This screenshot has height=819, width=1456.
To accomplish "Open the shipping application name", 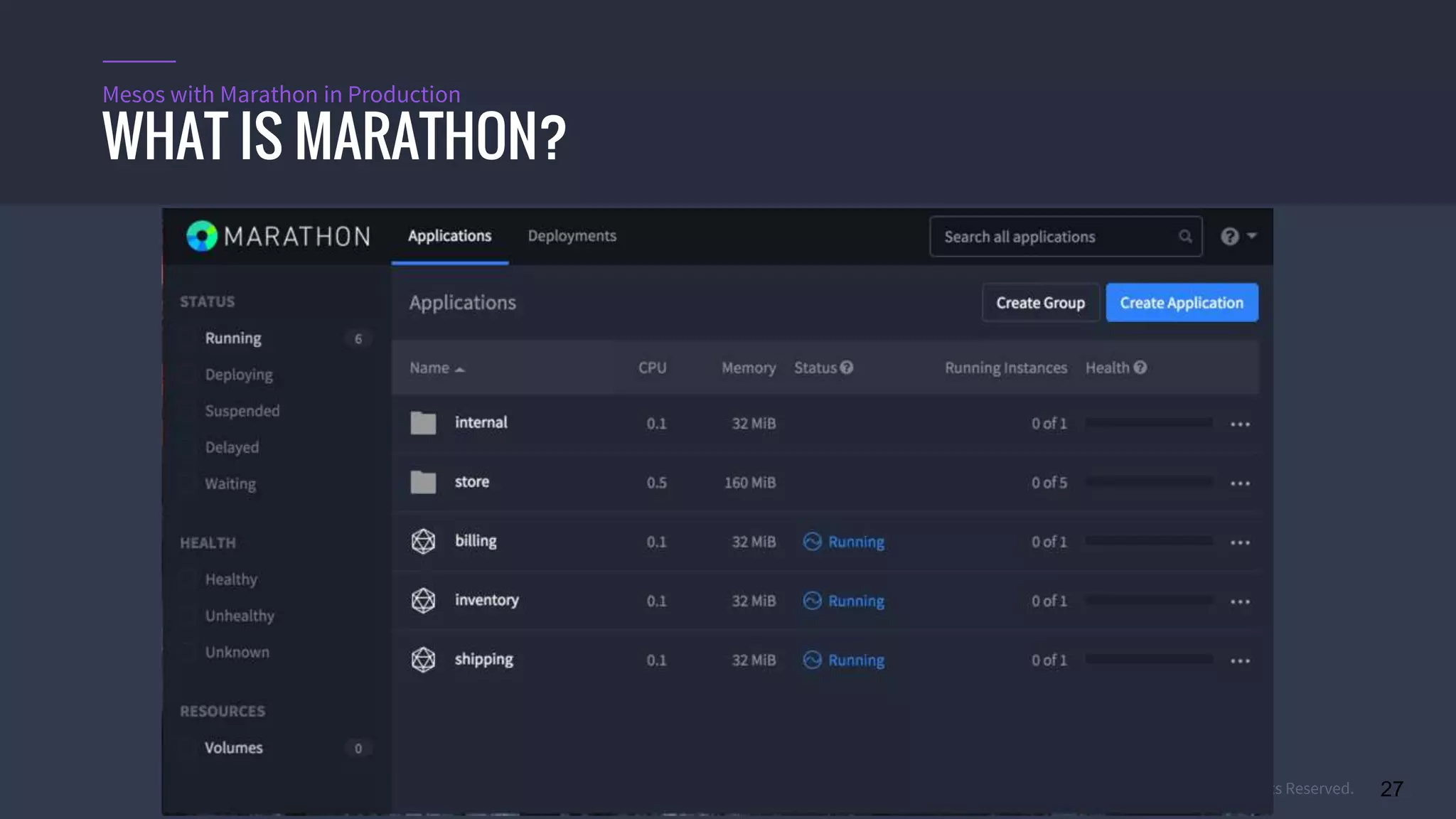I will [484, 660].
